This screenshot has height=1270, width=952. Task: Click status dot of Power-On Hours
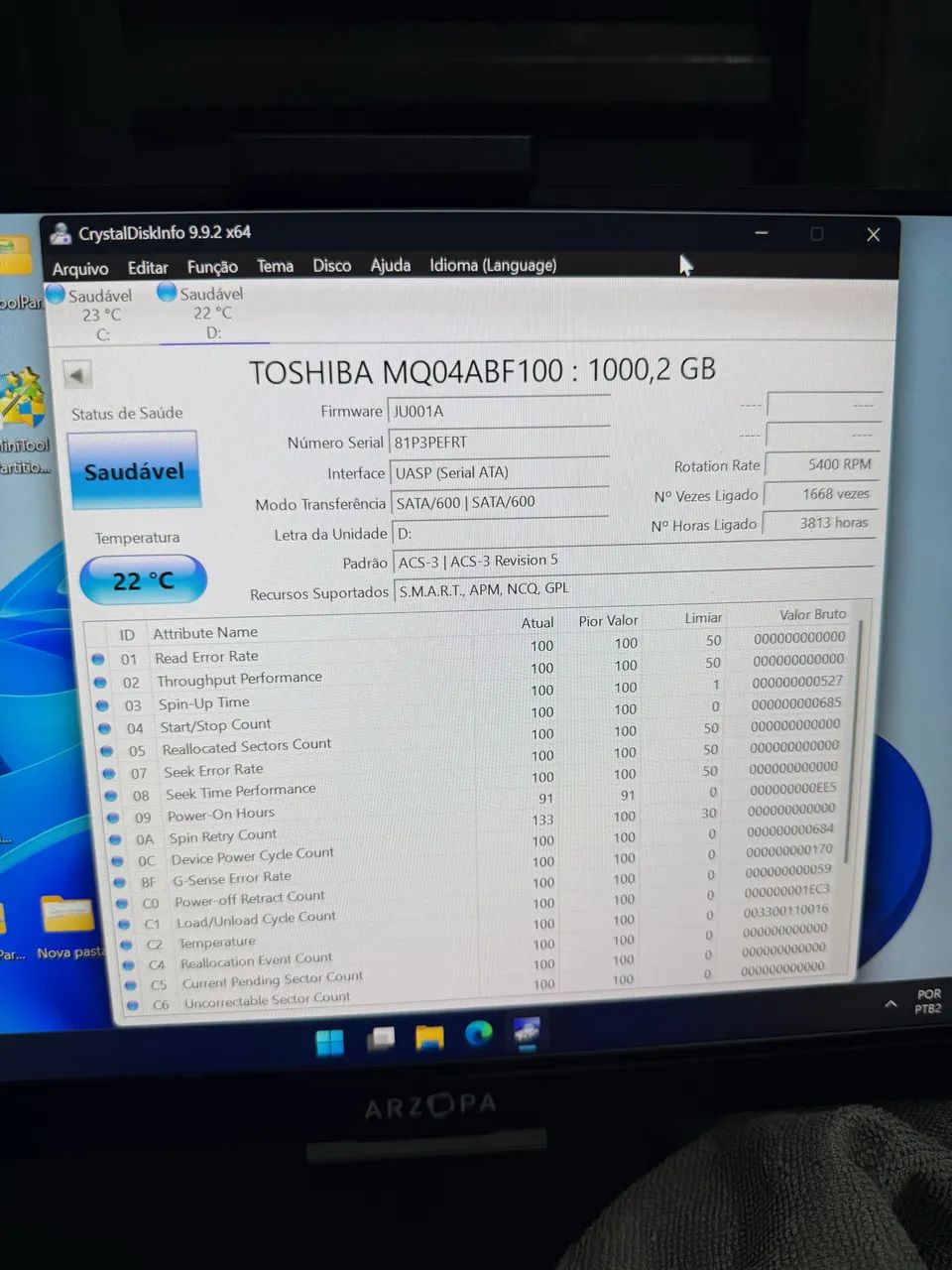113,818
